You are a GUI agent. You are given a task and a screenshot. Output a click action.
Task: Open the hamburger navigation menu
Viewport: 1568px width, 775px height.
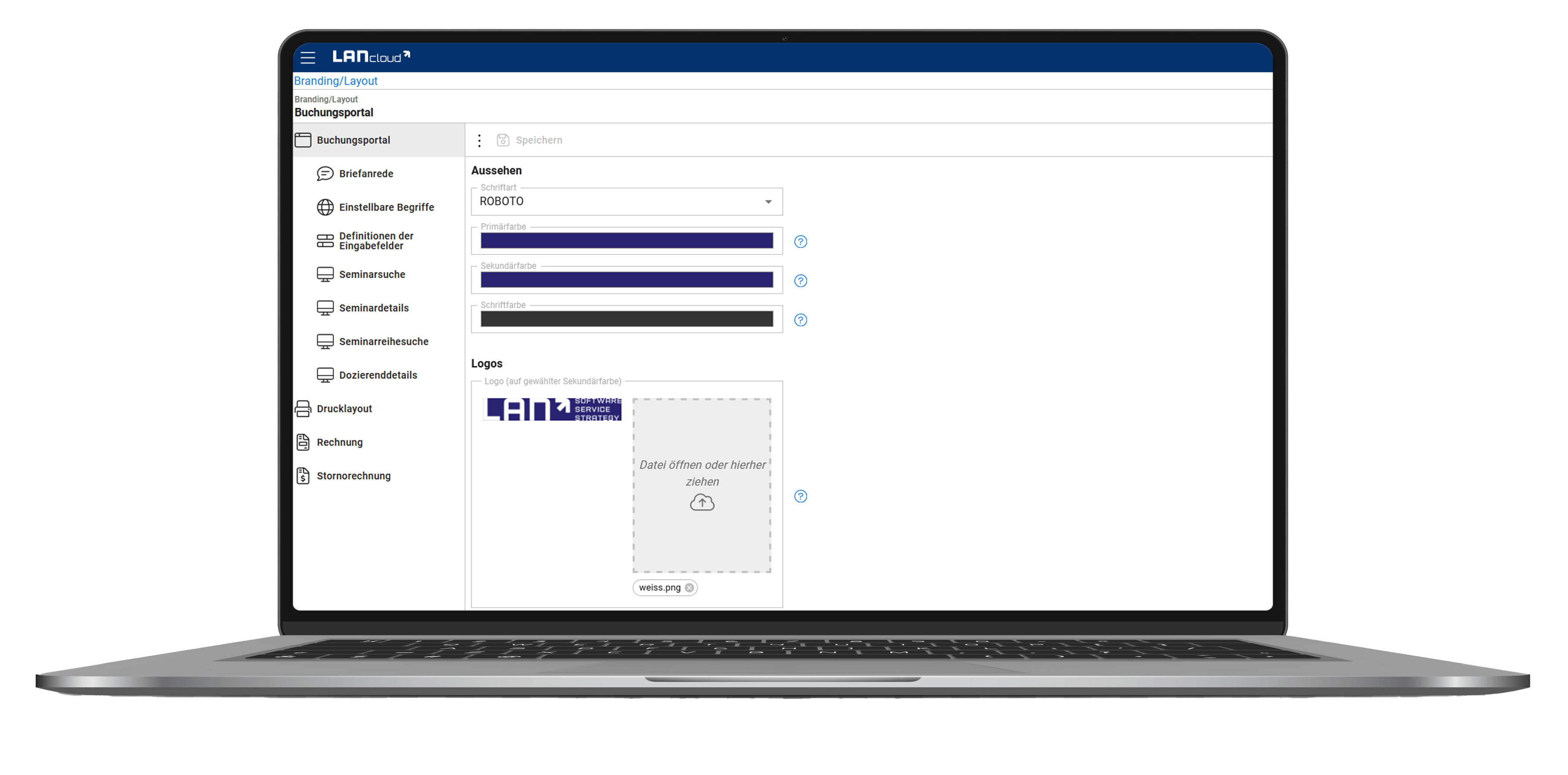coord(307,57)
